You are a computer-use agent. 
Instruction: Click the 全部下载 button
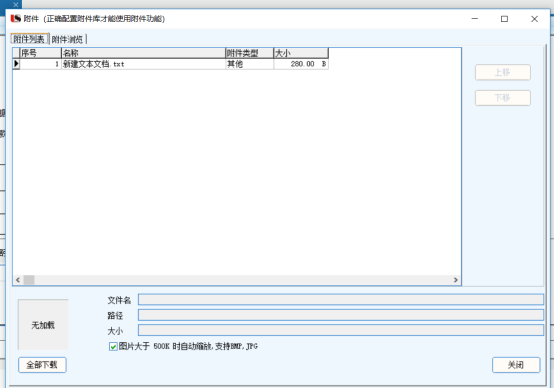coord(42,365)
